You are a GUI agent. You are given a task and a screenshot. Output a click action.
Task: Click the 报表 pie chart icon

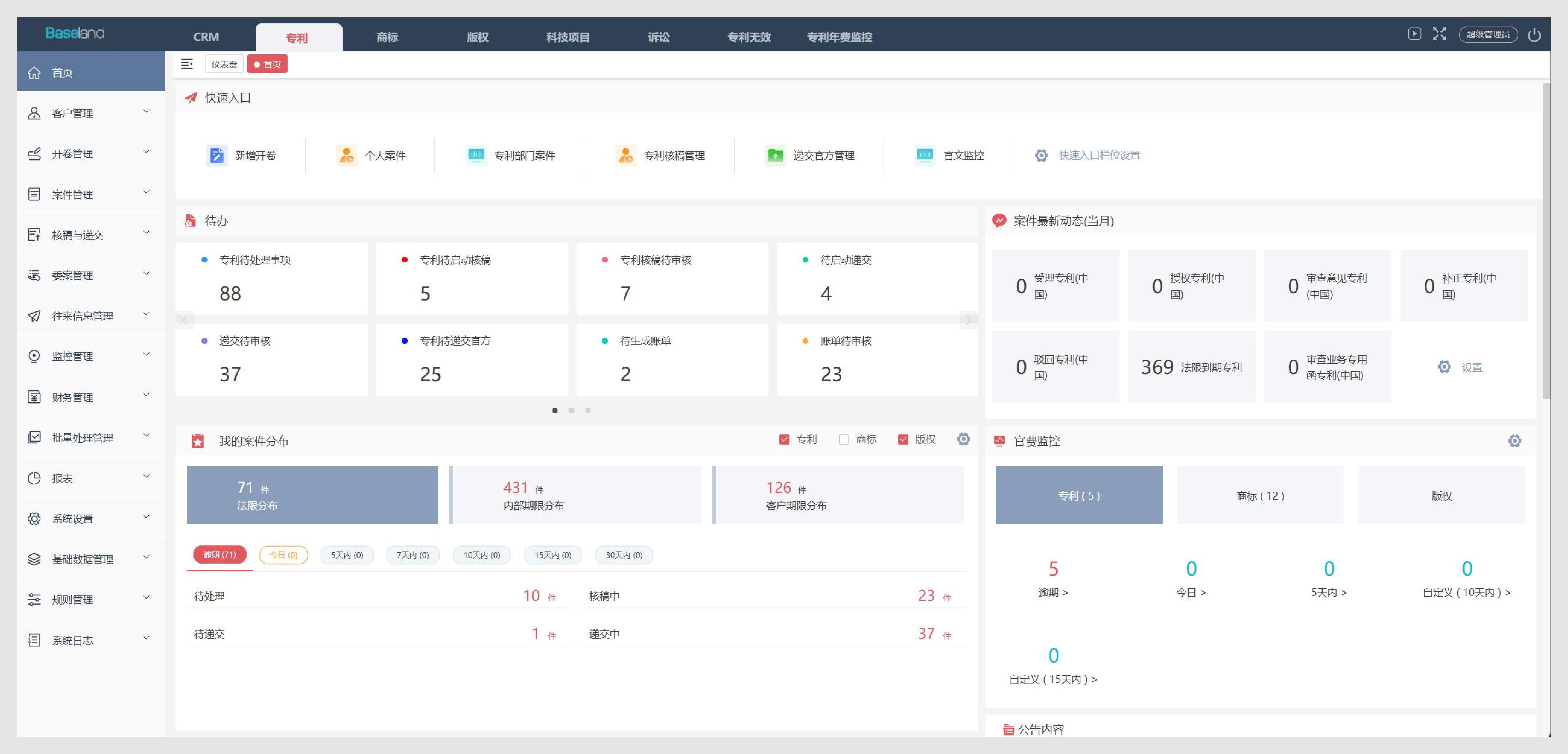[x=34, y=478]
